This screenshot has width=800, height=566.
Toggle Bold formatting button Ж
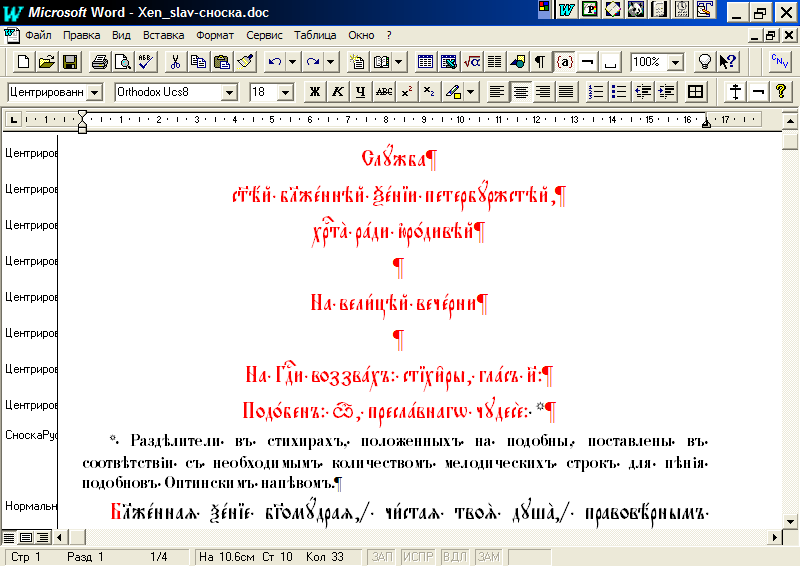pyautogui.click(x=314, y=92)
